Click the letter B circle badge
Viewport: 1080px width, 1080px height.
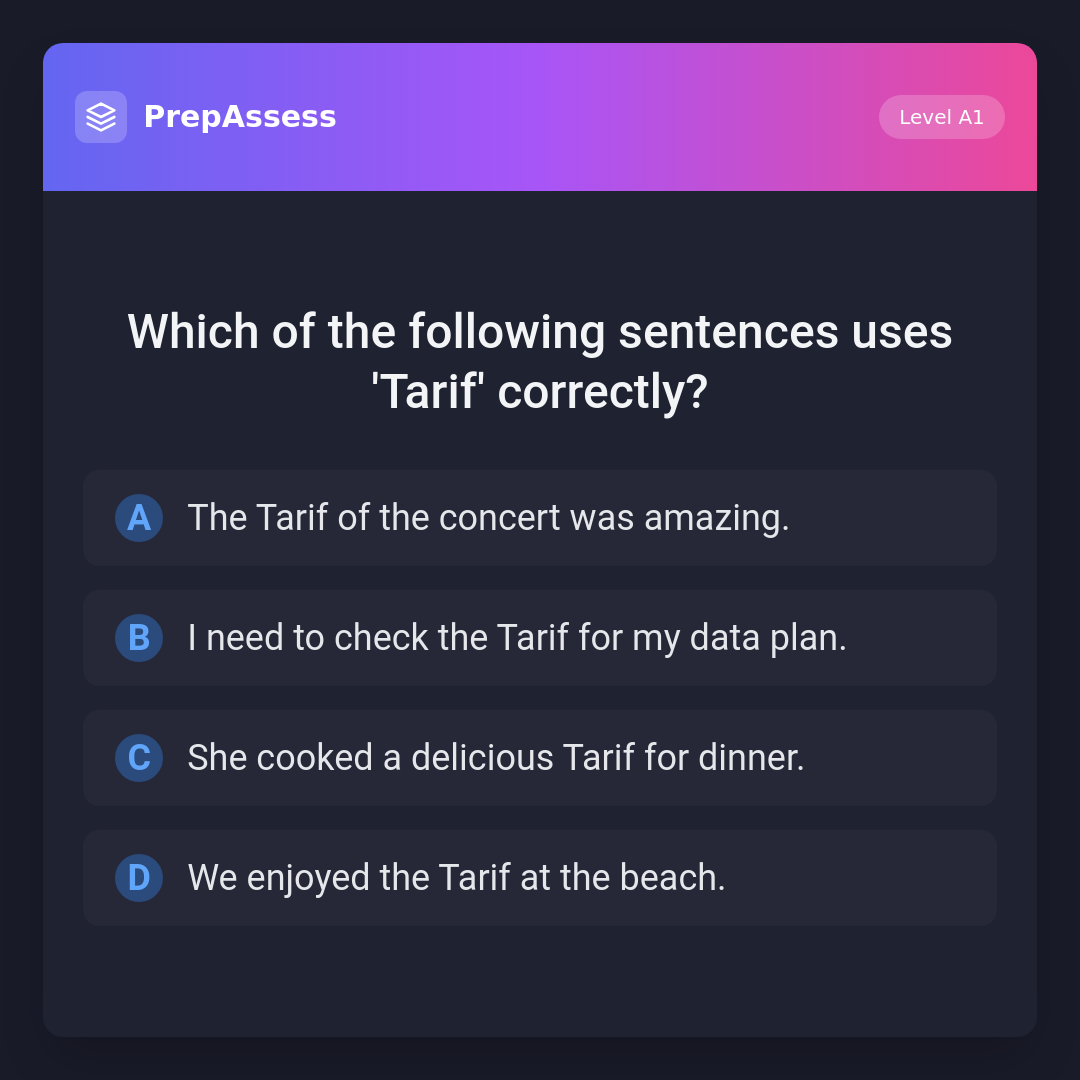(139, 638)
